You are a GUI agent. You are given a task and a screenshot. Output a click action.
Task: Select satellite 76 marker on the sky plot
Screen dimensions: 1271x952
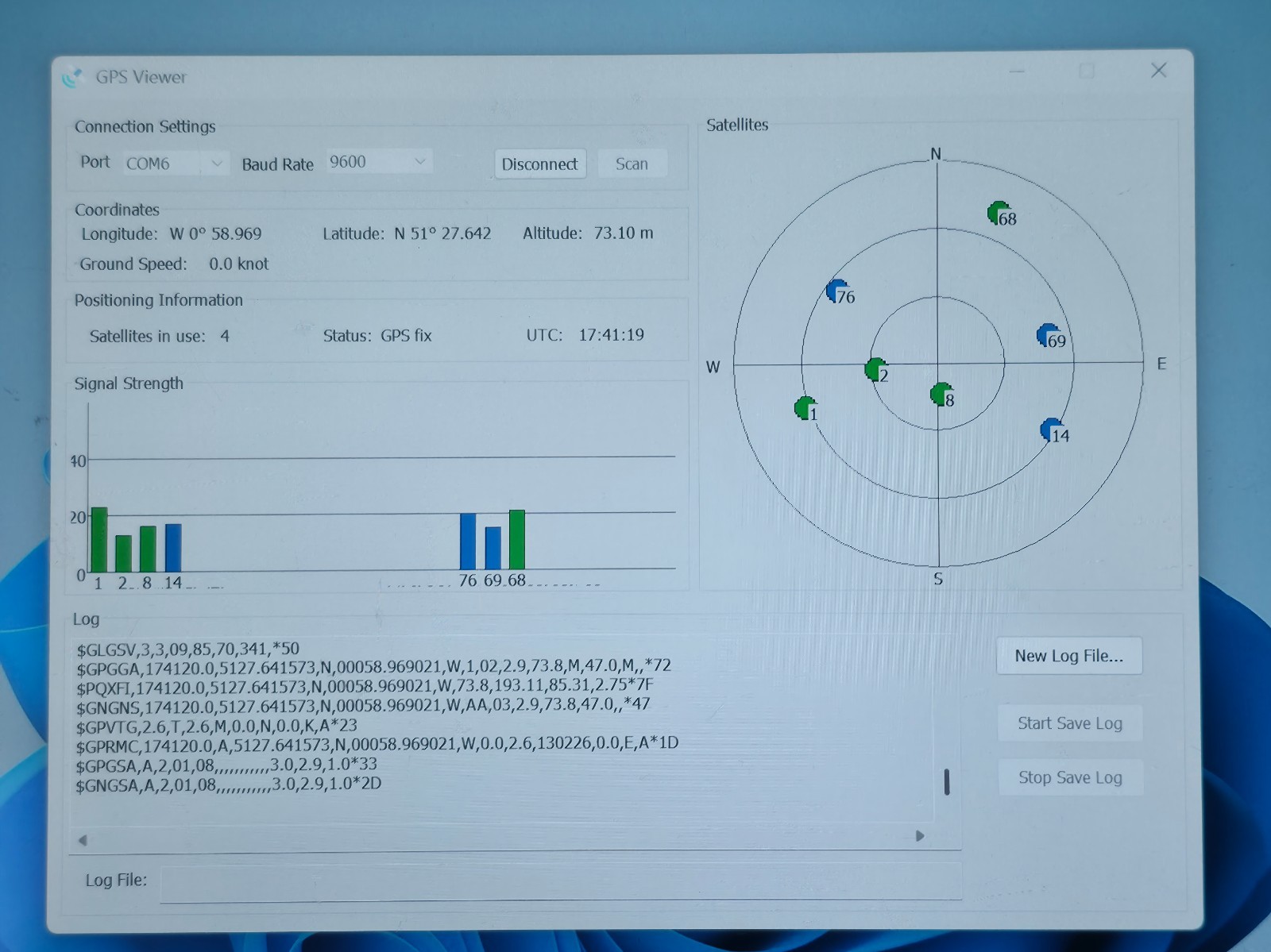coord(837,291)
